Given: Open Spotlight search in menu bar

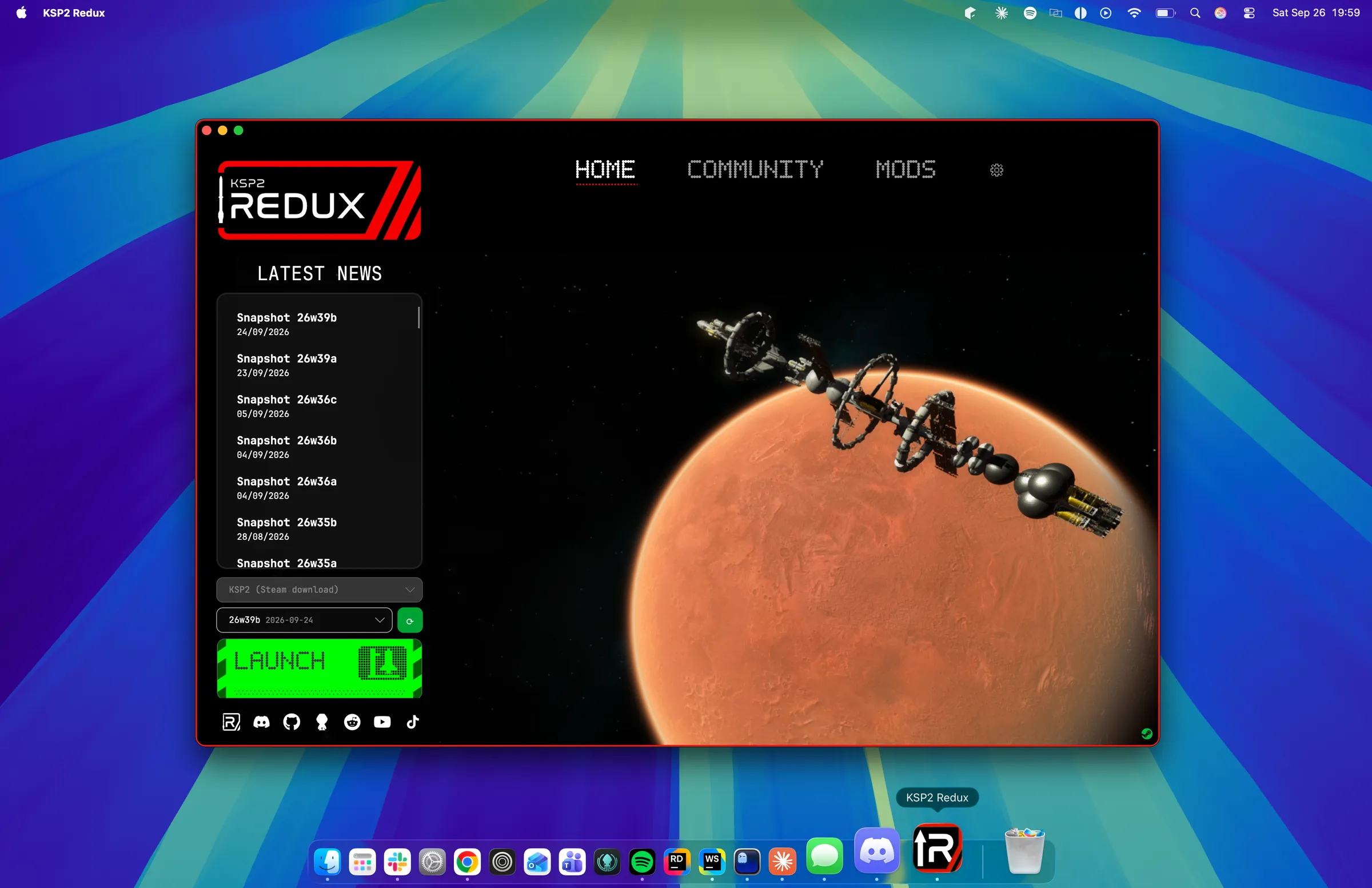Looking at the screenshot, I should [x=1195, y=13].
